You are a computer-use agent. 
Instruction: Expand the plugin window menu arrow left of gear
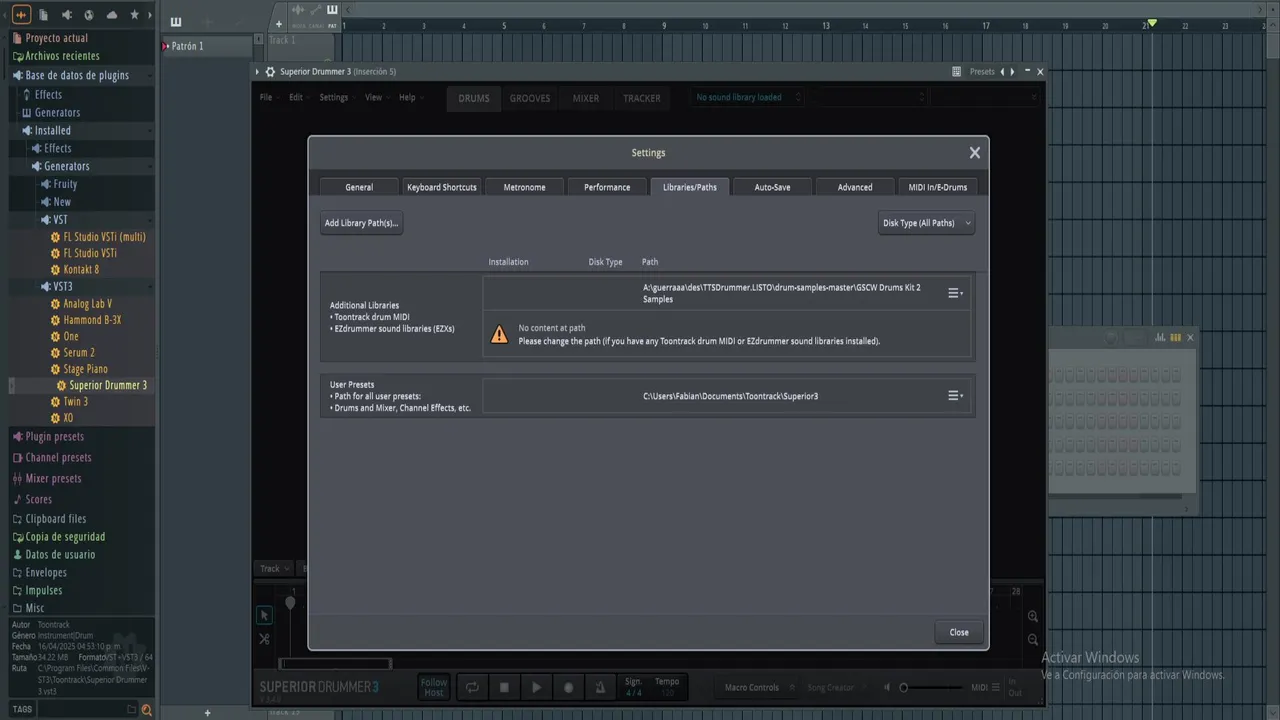coord(257,72)
